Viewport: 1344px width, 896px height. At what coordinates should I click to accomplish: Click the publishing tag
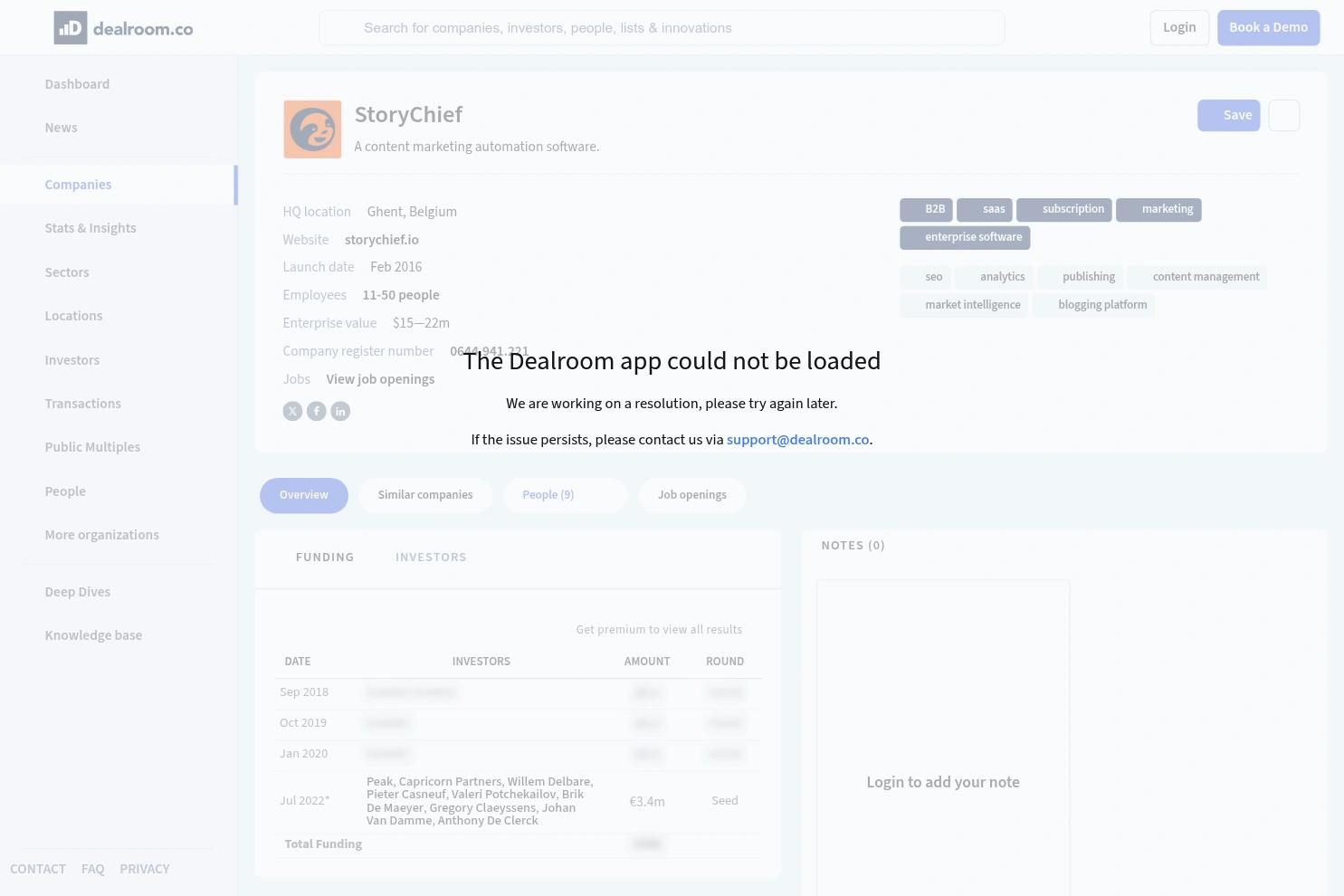point(1080,277)
